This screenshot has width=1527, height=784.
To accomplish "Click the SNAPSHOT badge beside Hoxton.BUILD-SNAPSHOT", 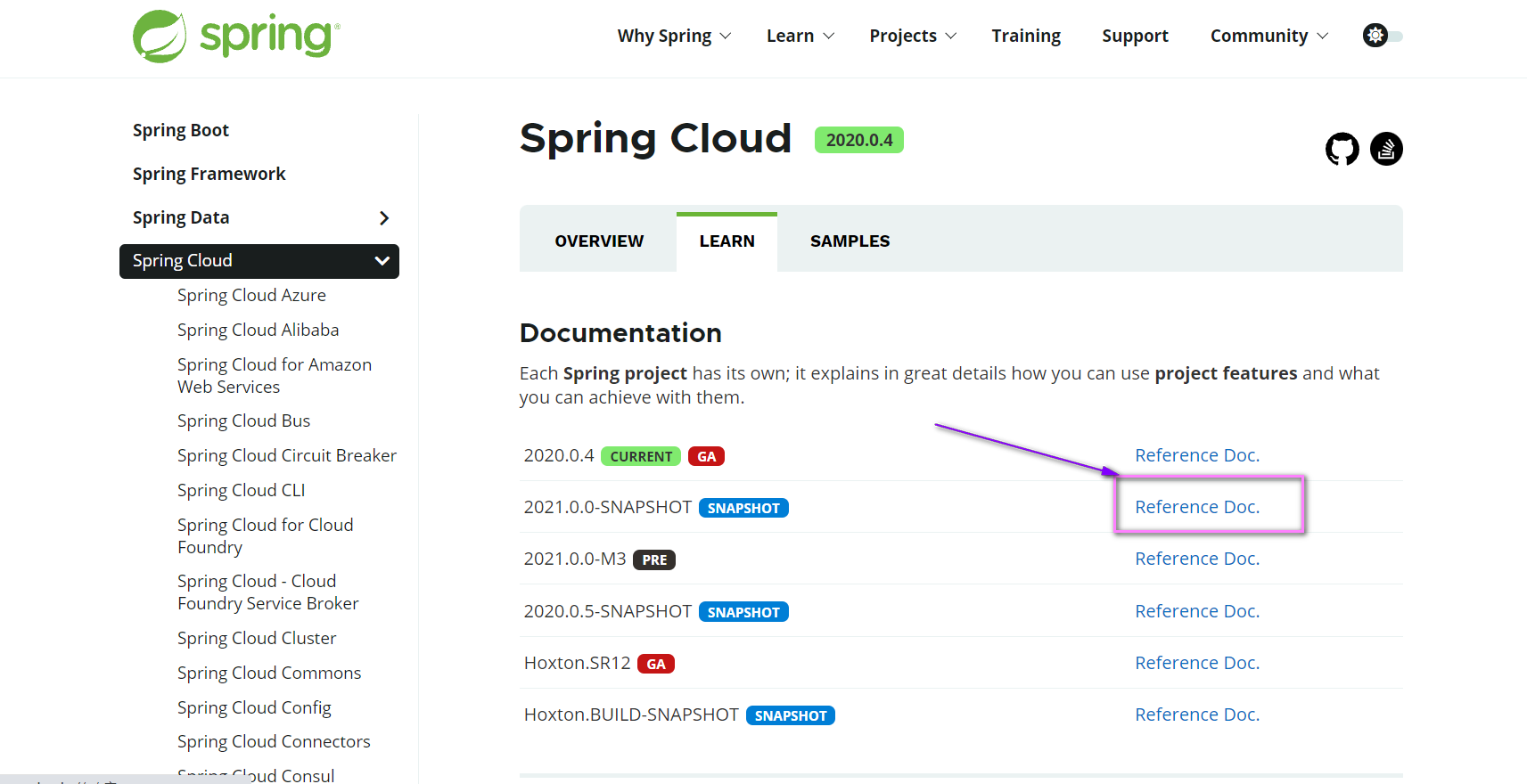I will (x=791, y=715).
